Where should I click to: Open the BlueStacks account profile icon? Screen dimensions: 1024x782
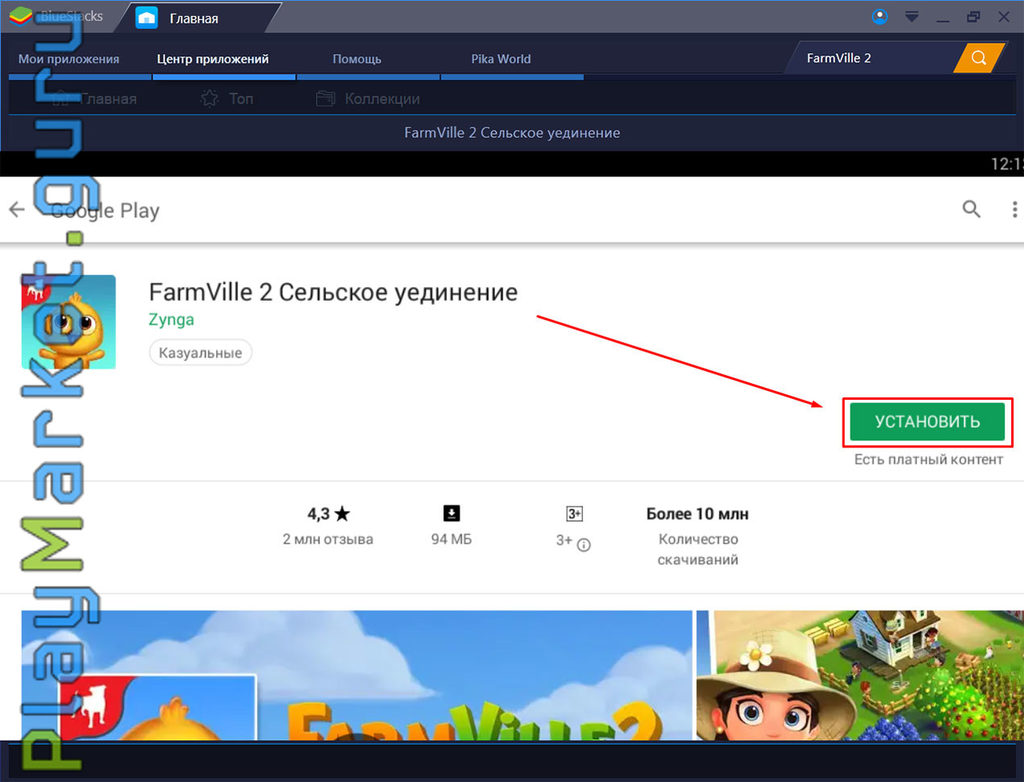pyautogui.click(x=880, y=17)
